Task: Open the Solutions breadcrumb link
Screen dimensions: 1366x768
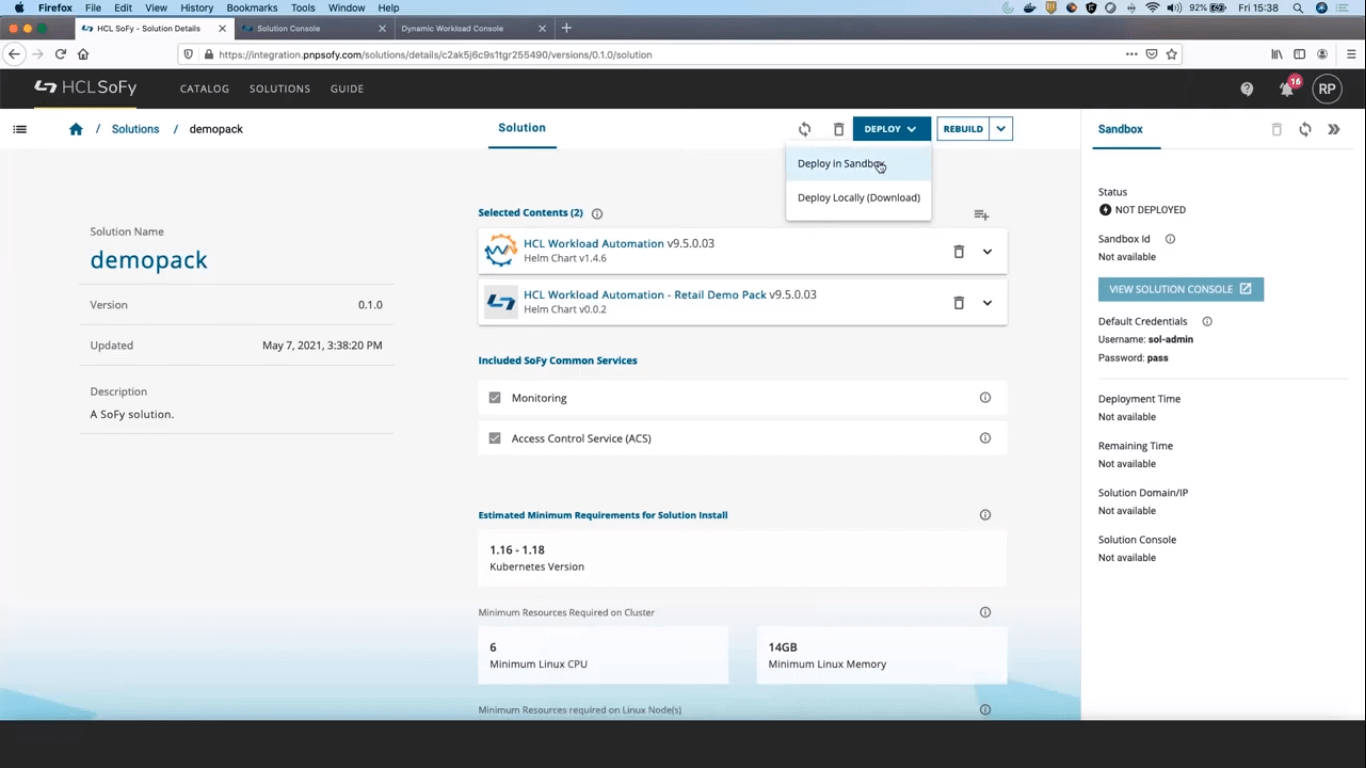Action: [x=135, y=129]
